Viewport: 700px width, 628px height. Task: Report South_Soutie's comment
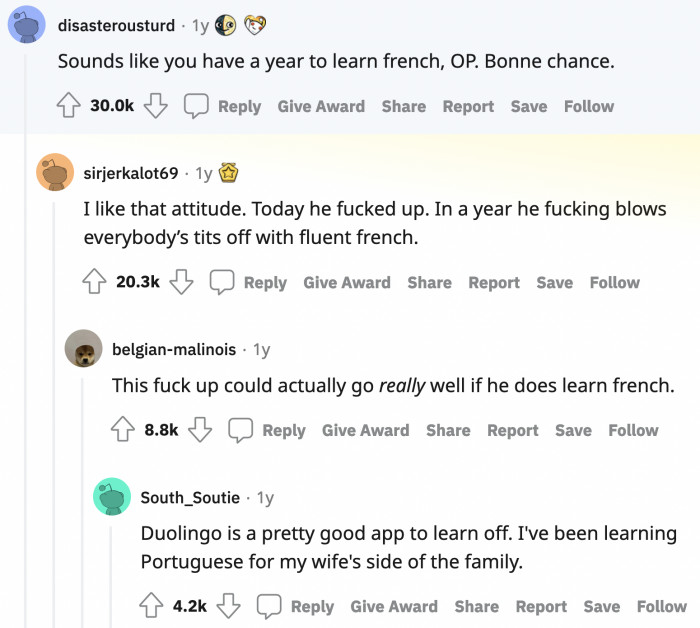[541, 606]
